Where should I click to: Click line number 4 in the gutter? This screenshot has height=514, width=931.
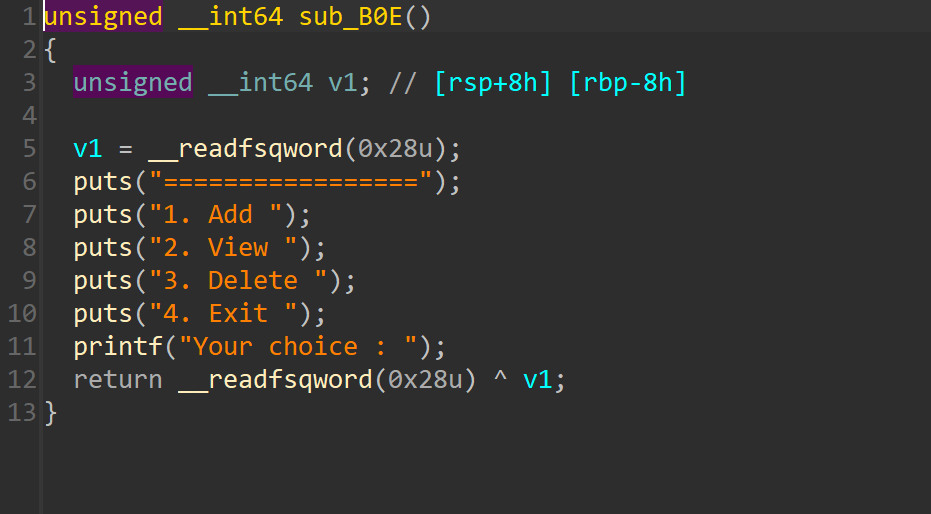coord(28,116)
